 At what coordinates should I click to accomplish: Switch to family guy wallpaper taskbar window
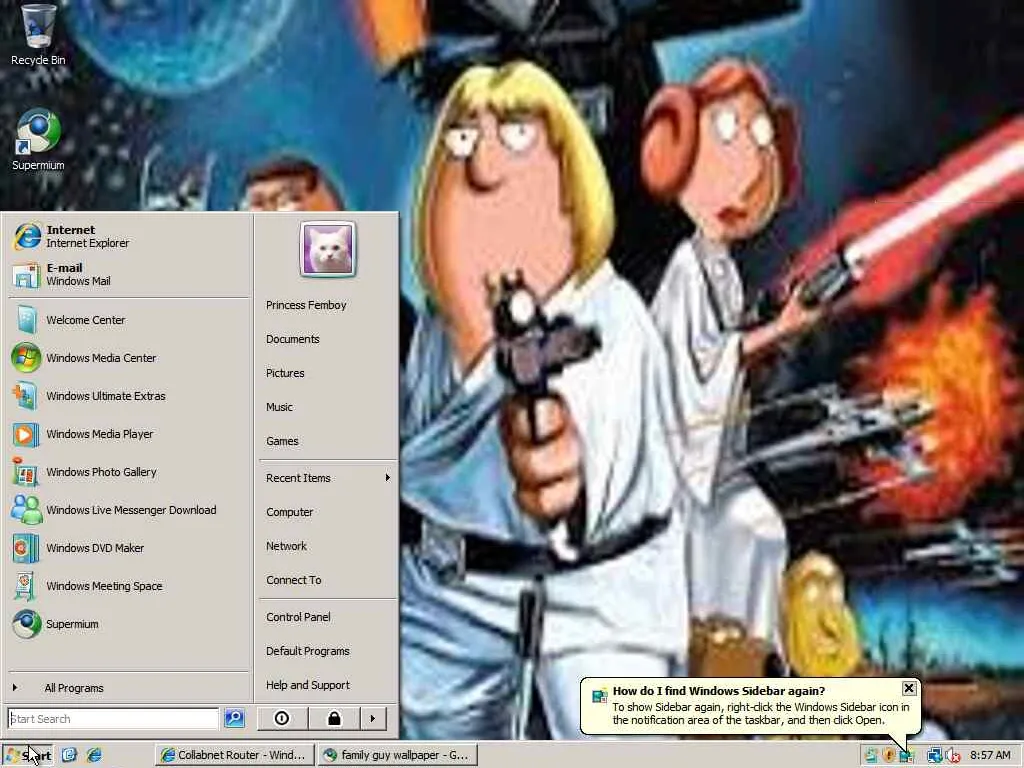[398, 755]
